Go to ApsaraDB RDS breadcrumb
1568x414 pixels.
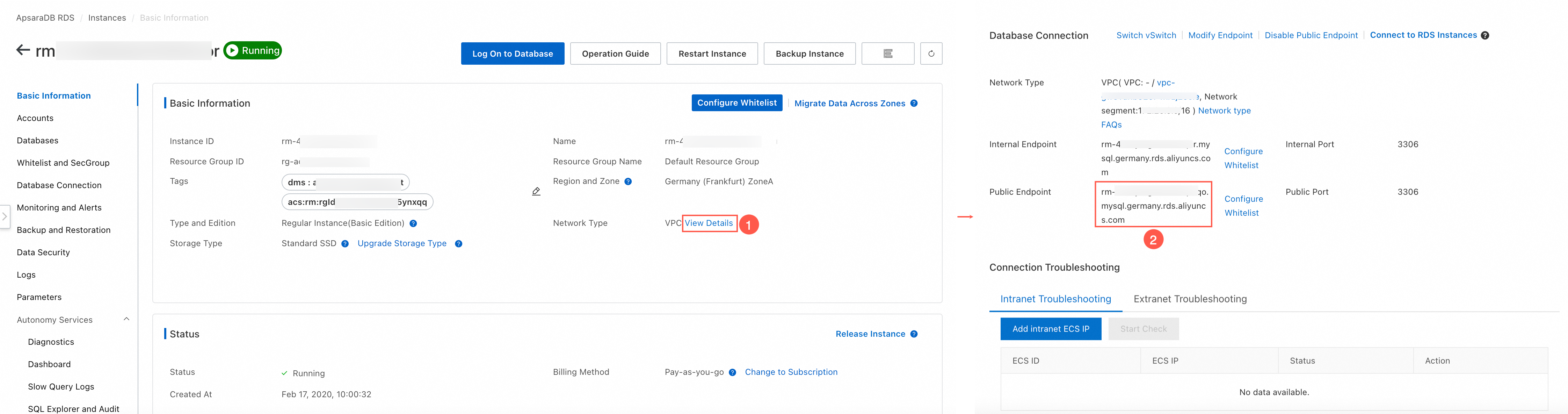pos(45,17)
